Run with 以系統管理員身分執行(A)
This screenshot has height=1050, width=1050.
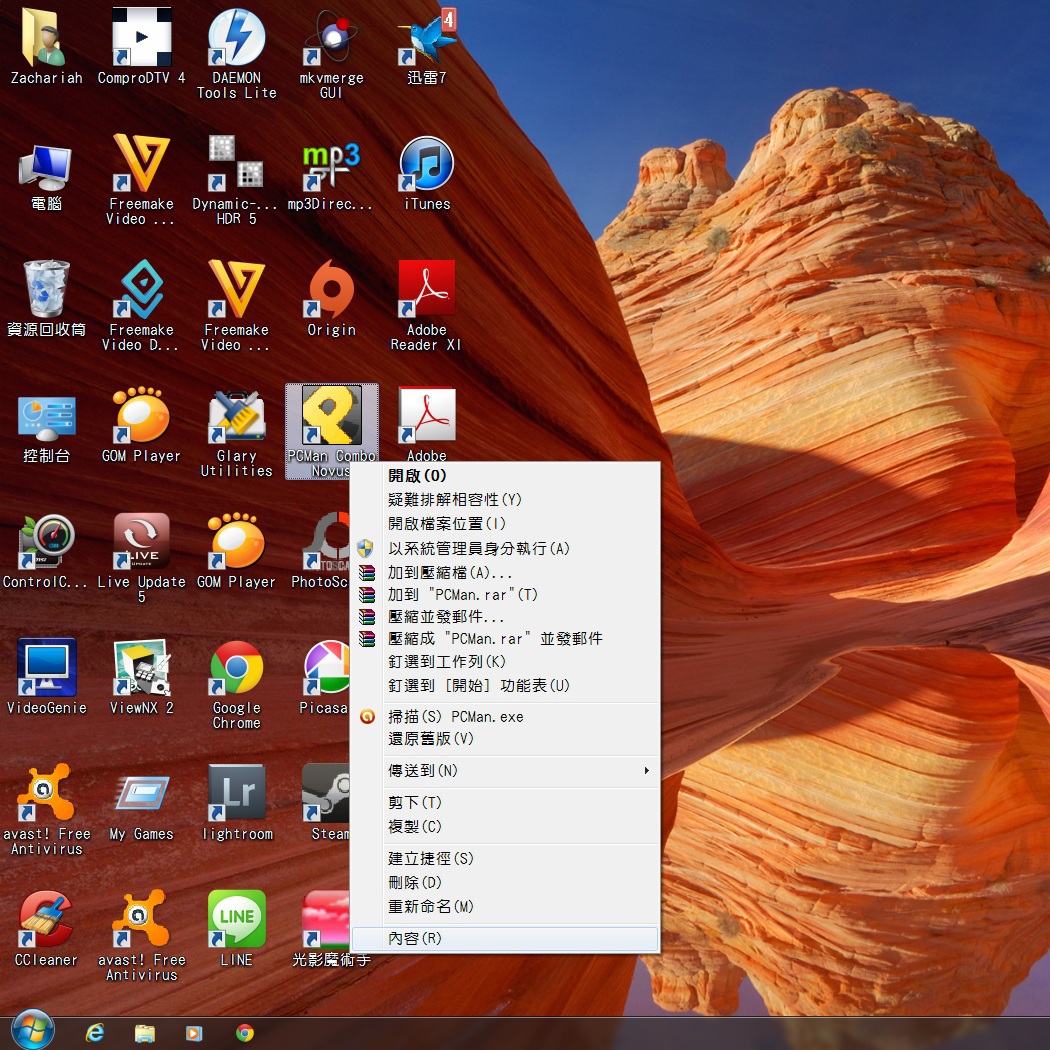[505, 548]
